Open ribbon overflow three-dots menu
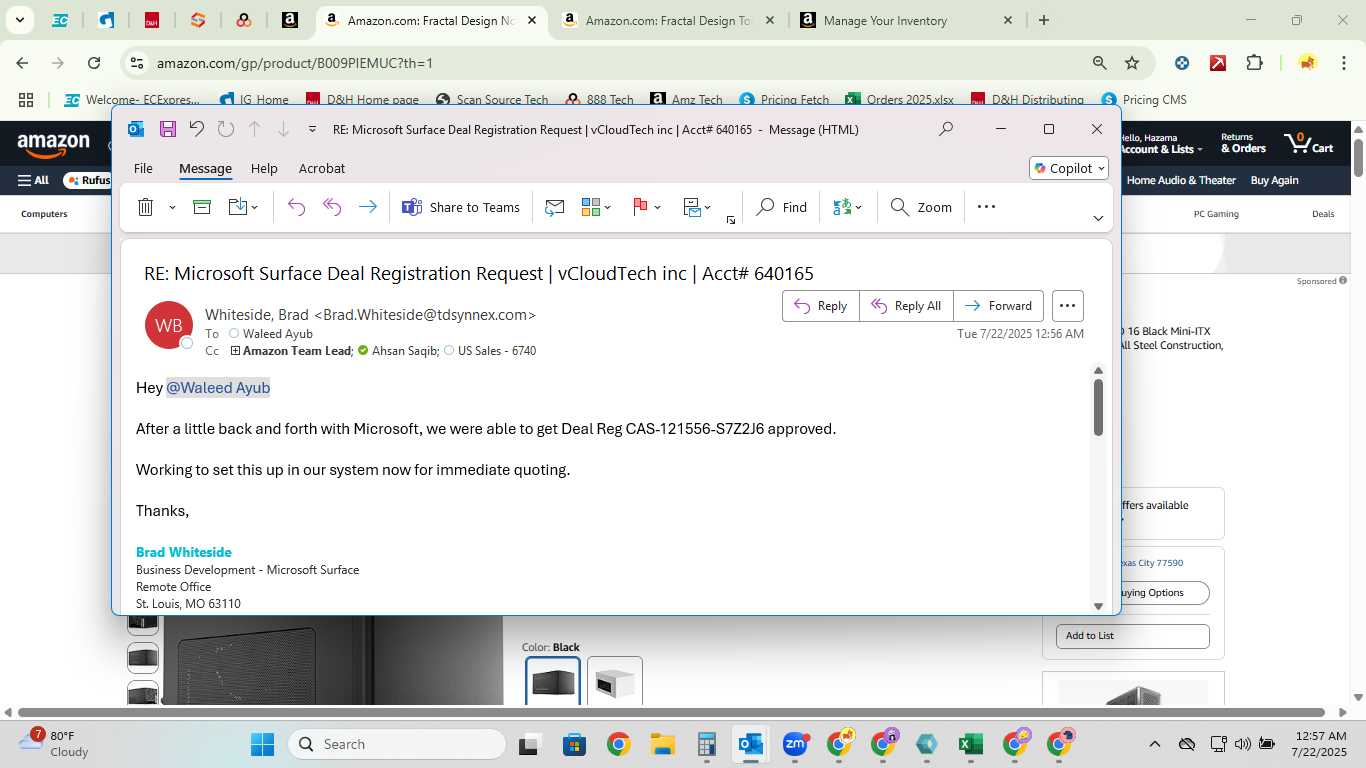This screenshot has width=1366, height=768. click(986, 207)
